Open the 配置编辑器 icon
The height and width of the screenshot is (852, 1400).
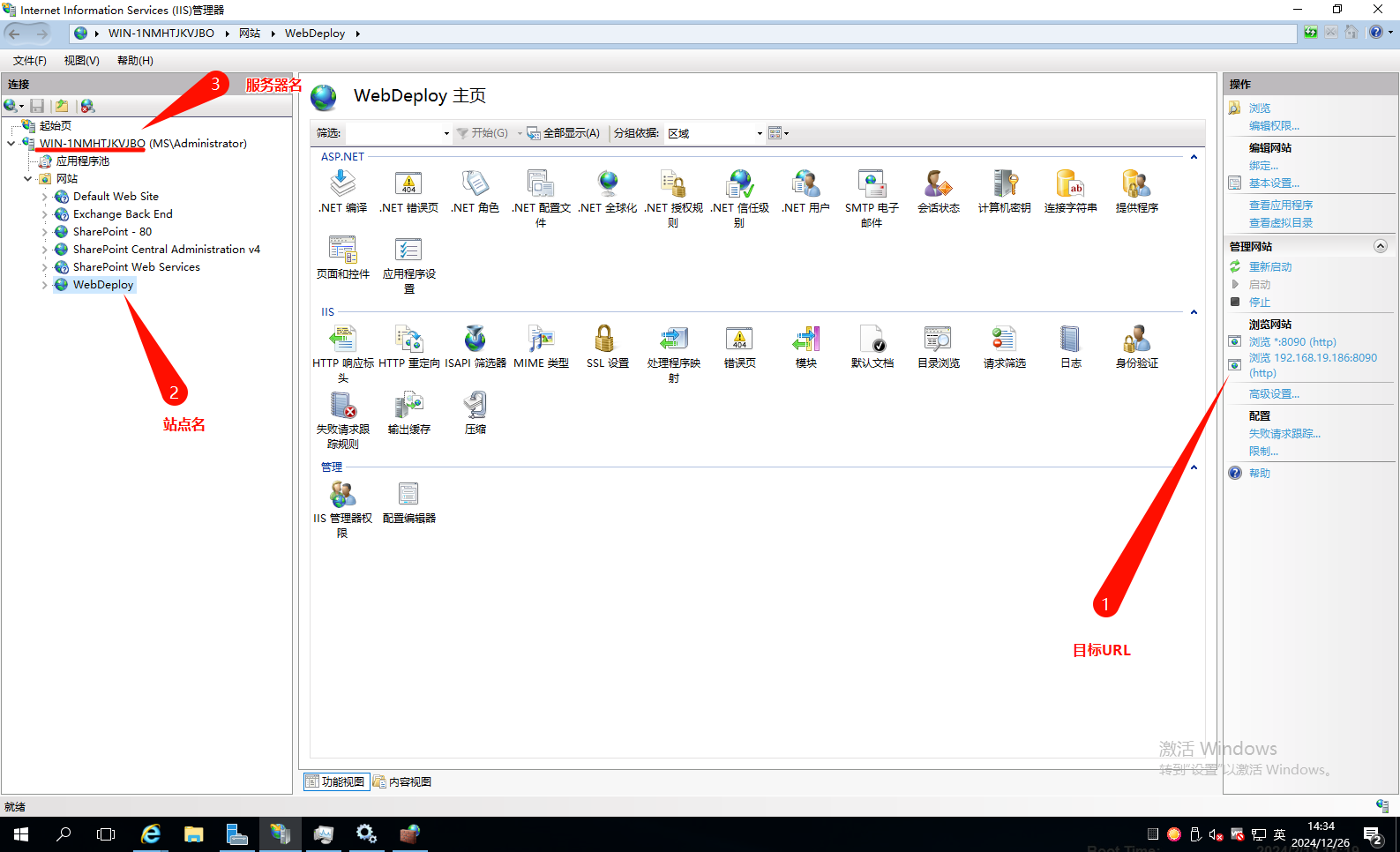coord(408,501)
